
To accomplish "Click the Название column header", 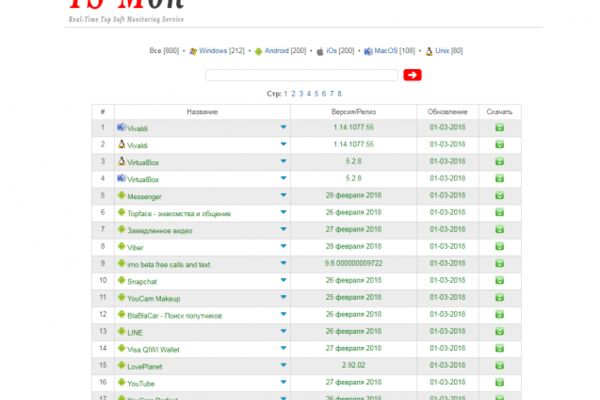I will tap(202, 112).
